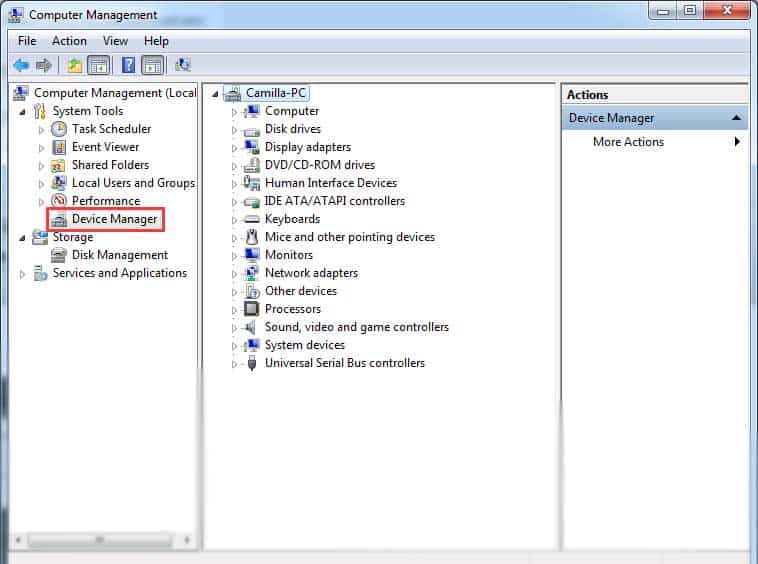
Task: Click the Display adapters icon
Action: click(252, 147)
